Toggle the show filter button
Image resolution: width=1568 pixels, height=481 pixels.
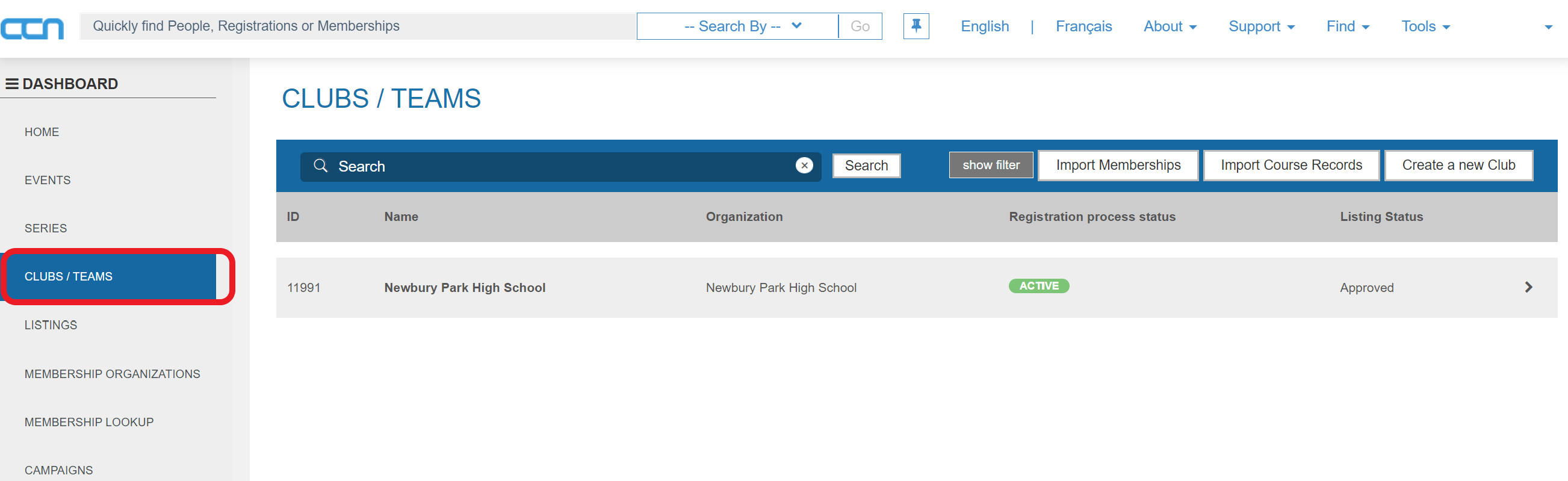point(990,165)
